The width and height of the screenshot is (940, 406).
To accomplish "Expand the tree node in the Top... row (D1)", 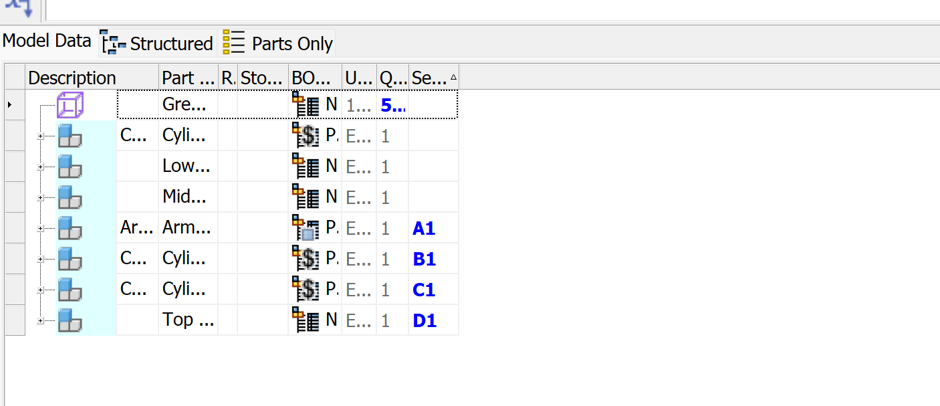I will [41, 321].
